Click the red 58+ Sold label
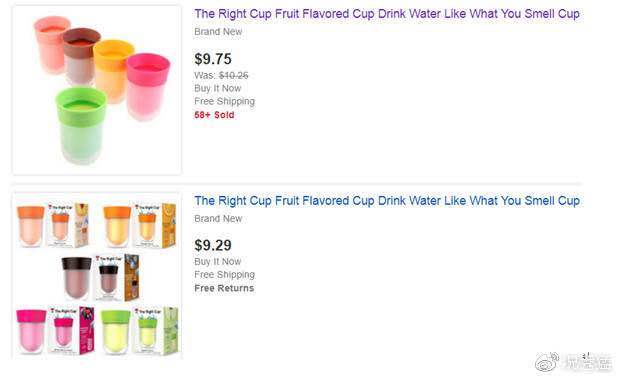 point(214,115)
